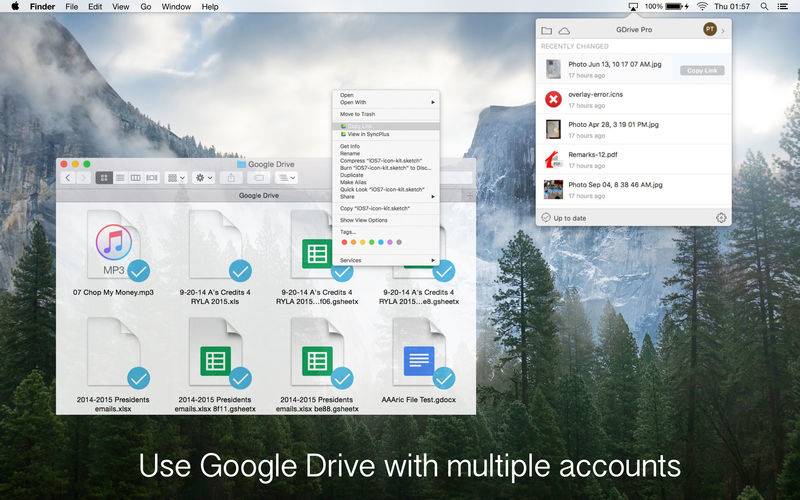Click the GDrive Pro menu bar status icon

click(x=633, y=7)
